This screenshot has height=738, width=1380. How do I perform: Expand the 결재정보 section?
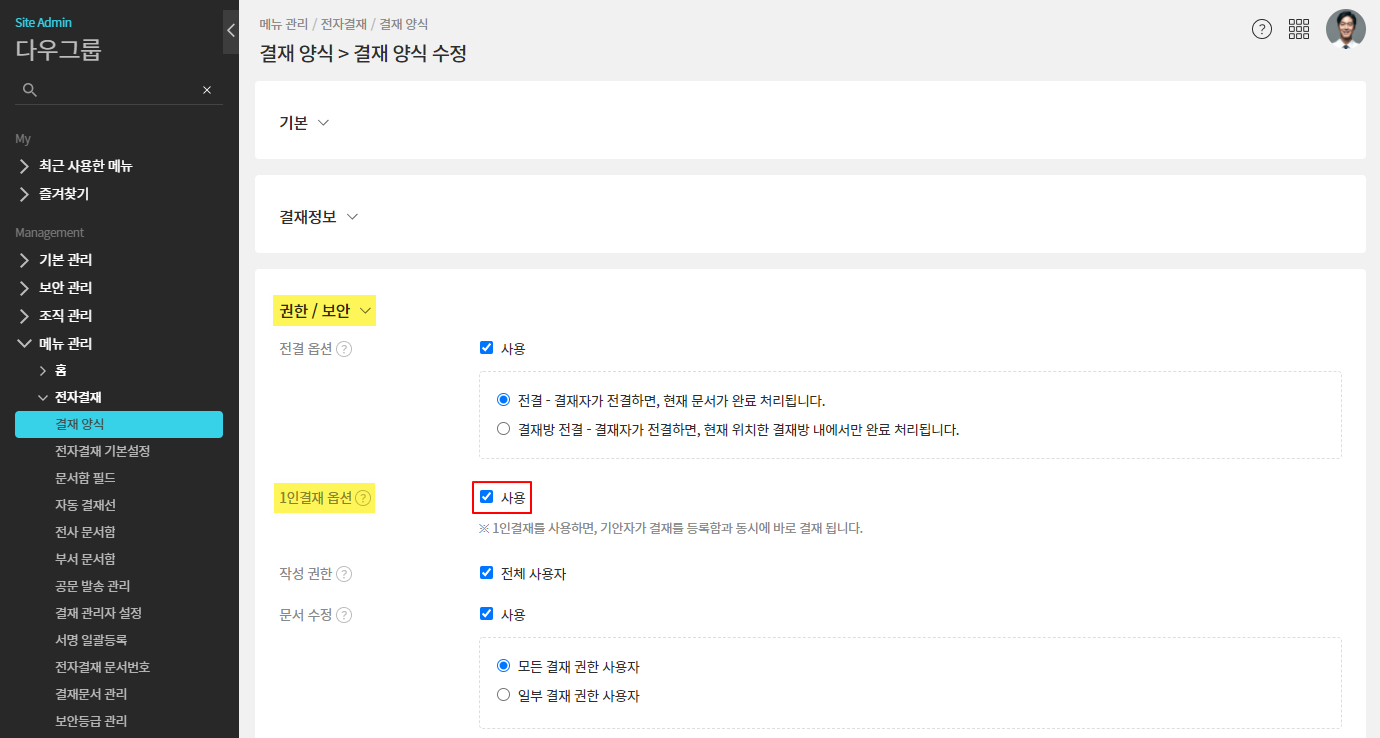(318, 216)
